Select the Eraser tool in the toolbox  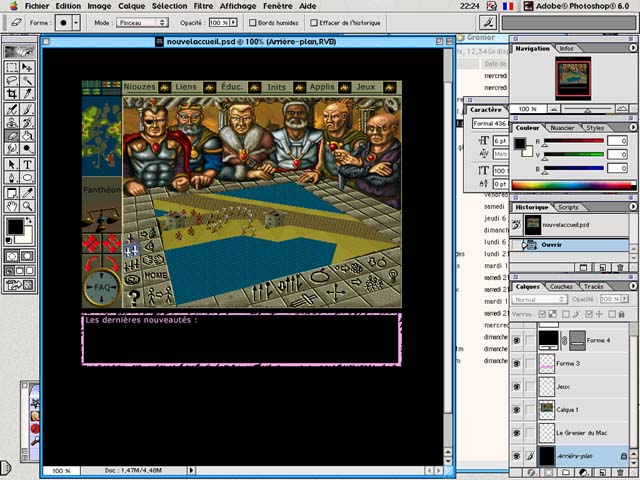pos(12,136)
